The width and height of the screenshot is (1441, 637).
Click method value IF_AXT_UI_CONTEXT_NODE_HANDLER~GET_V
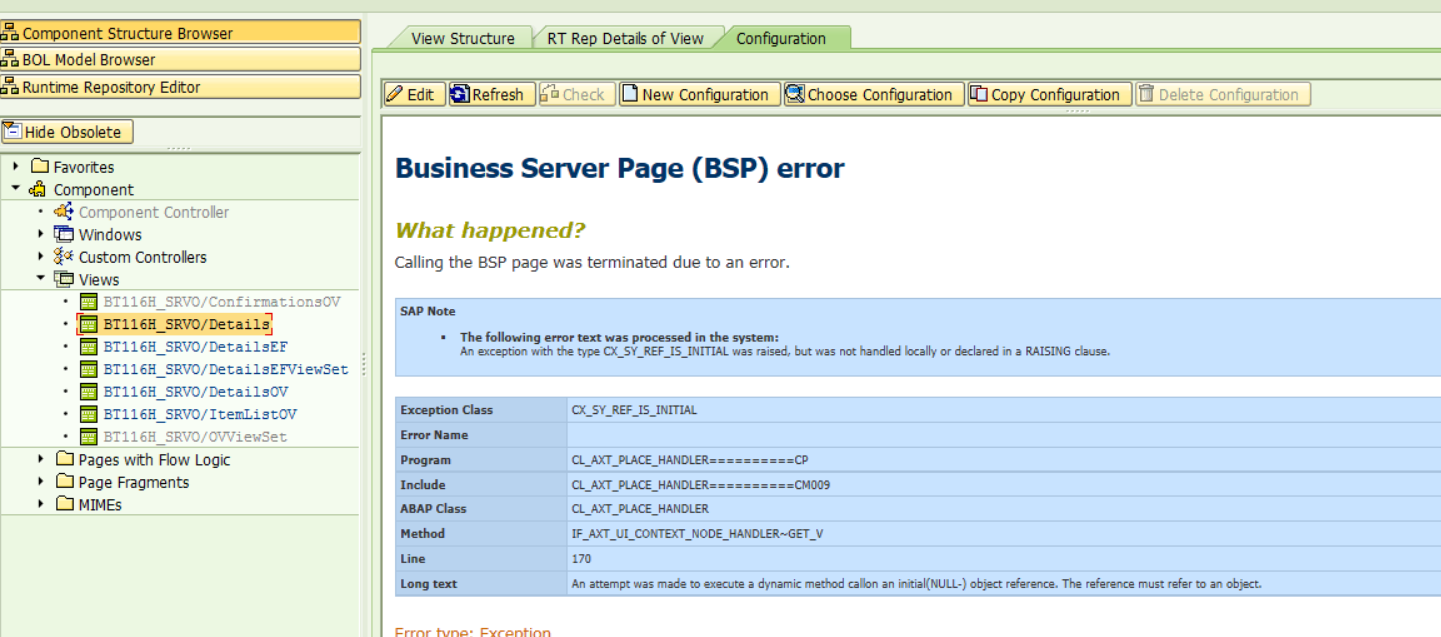(x=697, y=534)
